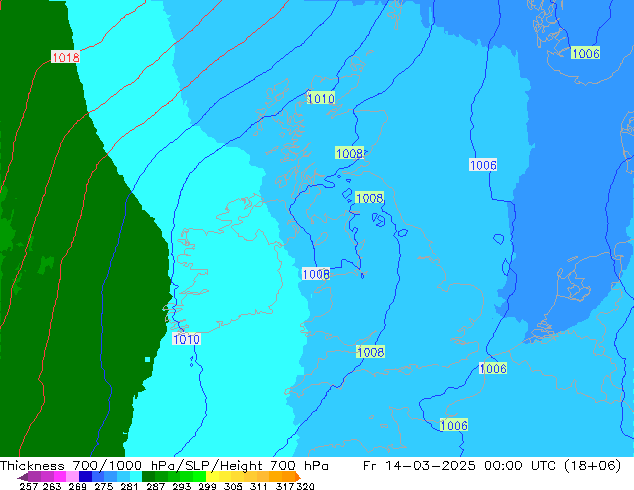Viewport: 634px width, 490px height.
Task: Click the 257 legend value
Action: coord(29,486)
